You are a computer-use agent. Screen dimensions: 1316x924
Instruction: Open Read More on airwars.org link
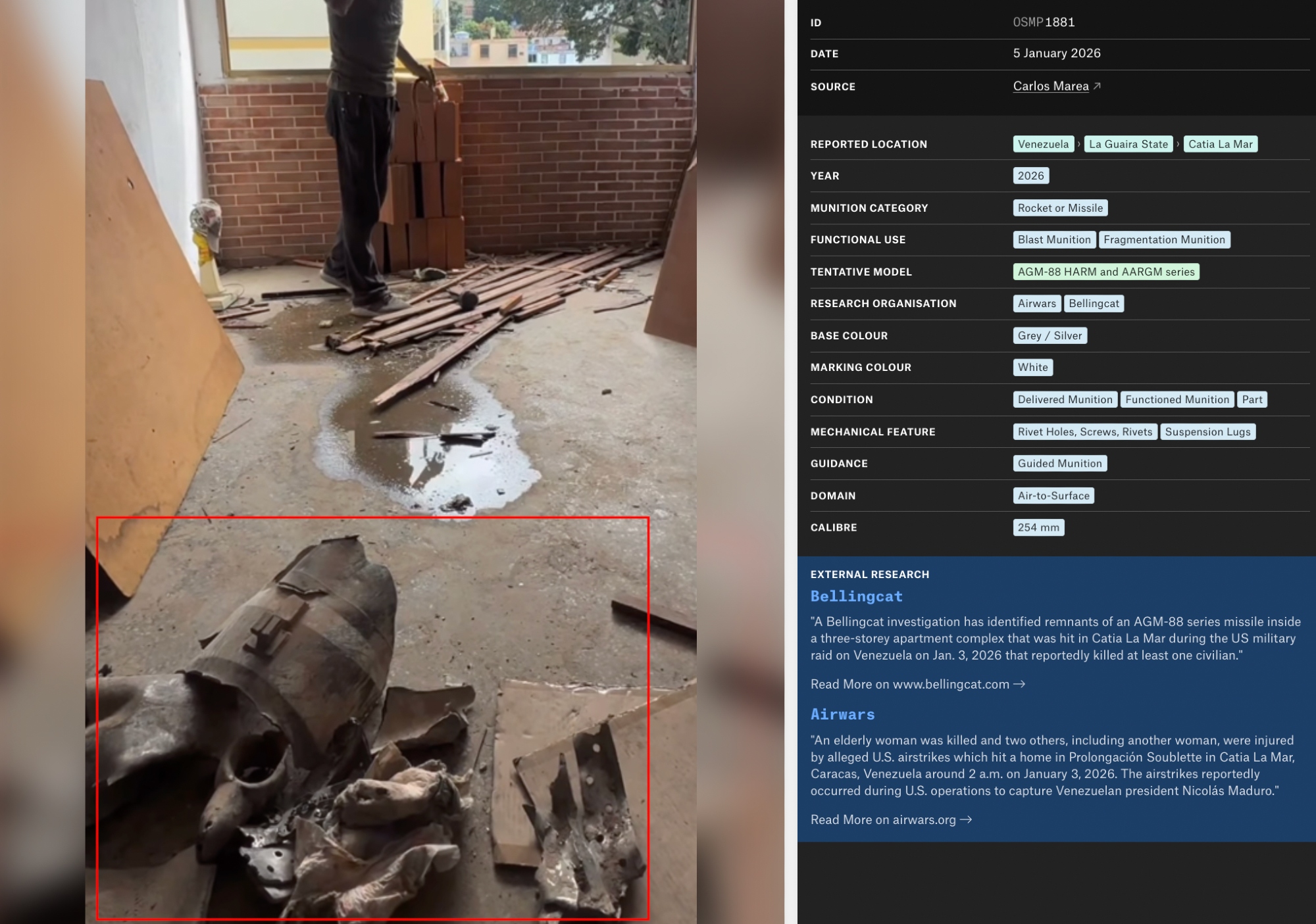[x=891, y=819]
